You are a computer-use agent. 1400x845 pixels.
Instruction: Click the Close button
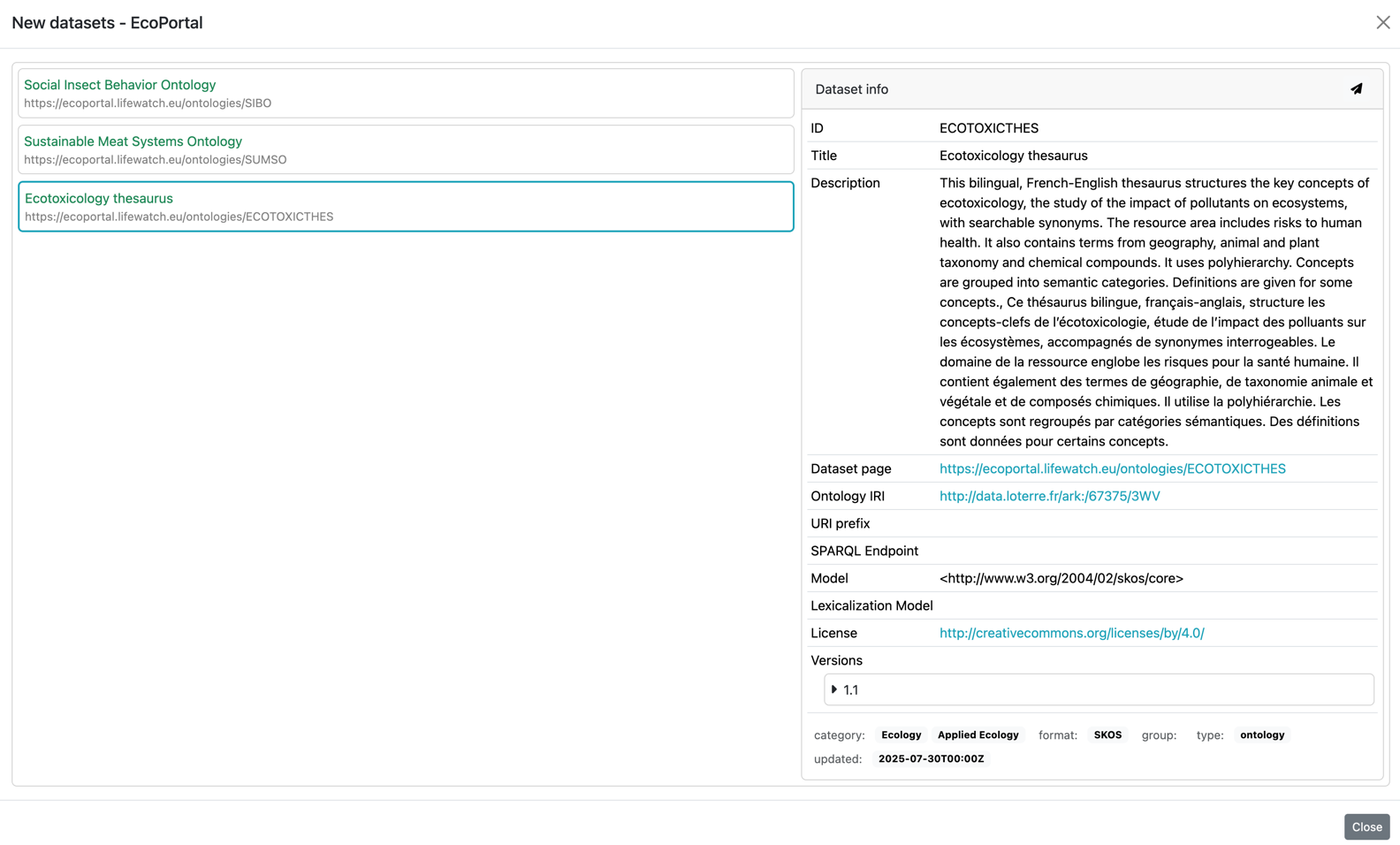coord(1366,826)
